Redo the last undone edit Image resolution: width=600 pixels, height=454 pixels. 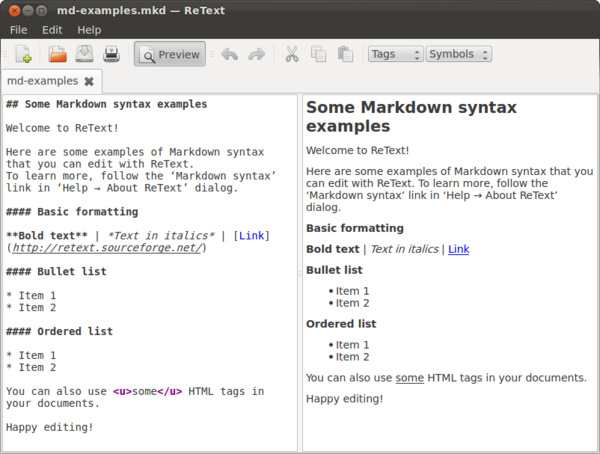257,54
